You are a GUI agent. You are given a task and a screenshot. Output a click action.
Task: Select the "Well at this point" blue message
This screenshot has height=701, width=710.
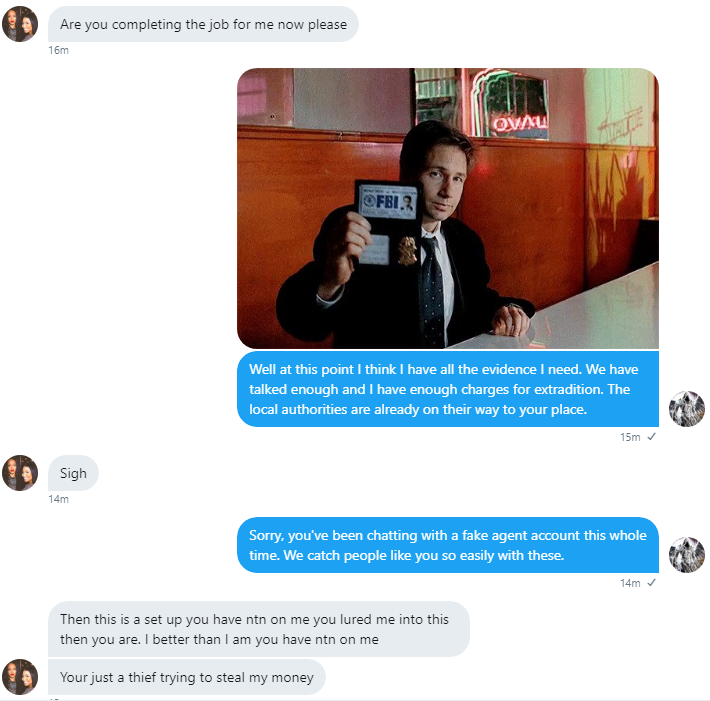pyautogui.click(x=448, y=389)
